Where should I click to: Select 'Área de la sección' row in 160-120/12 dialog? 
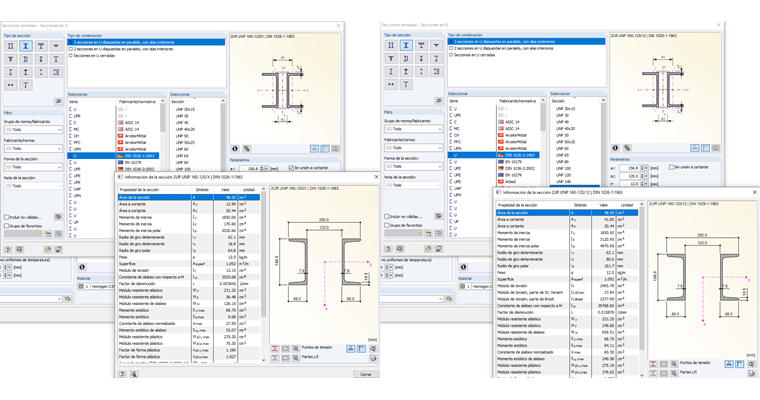[568, 213]
